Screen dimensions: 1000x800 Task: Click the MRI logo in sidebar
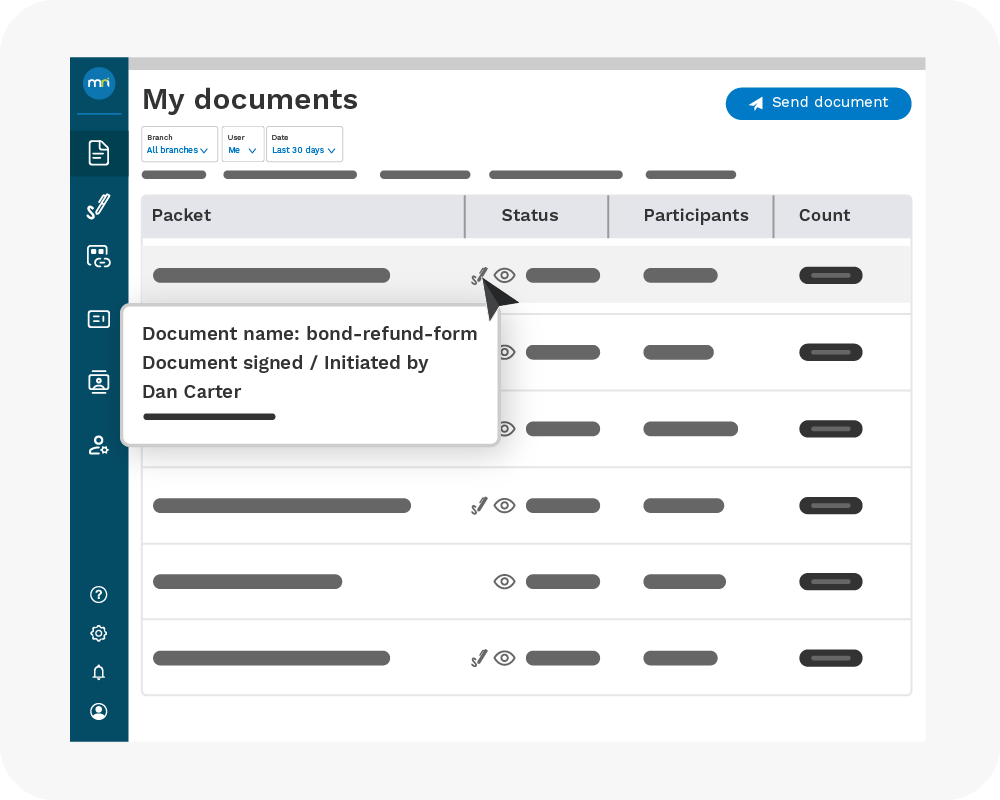(x=99, y=83)
